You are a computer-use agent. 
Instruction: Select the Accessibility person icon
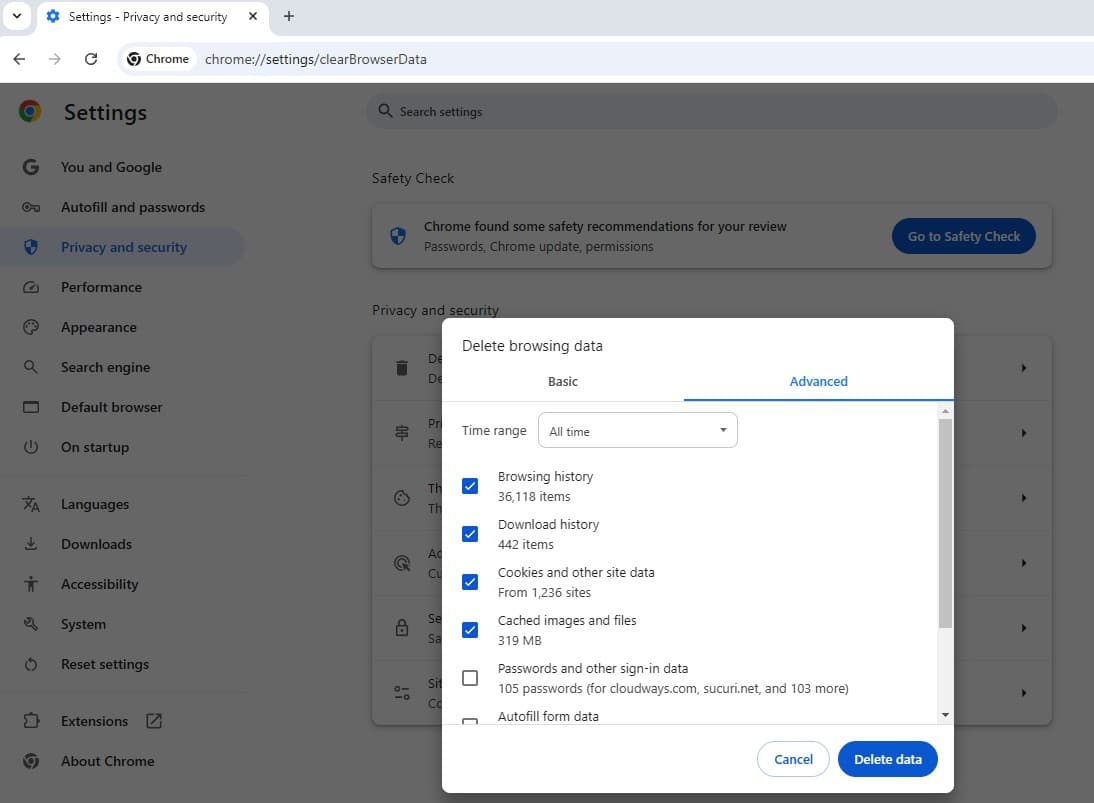coord(30,584)
